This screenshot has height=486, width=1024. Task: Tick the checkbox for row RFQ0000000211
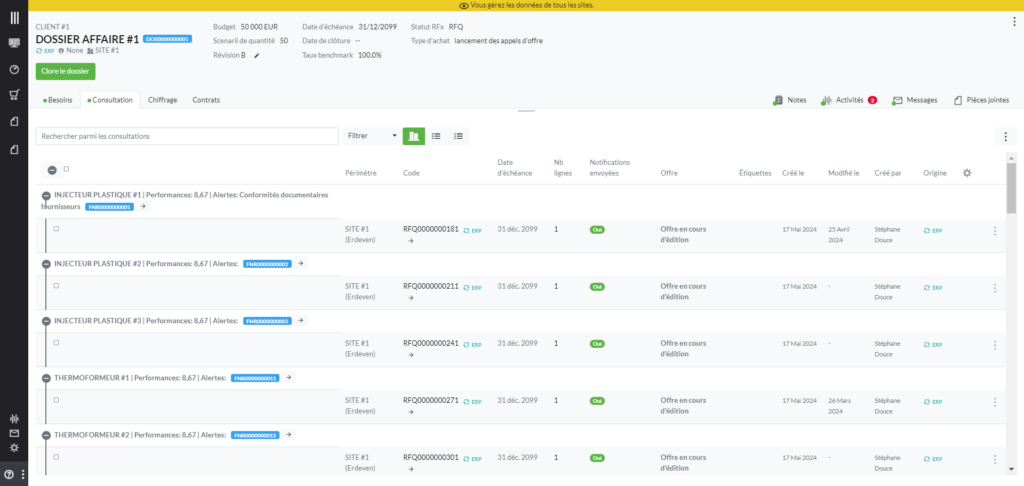point(56,286)
